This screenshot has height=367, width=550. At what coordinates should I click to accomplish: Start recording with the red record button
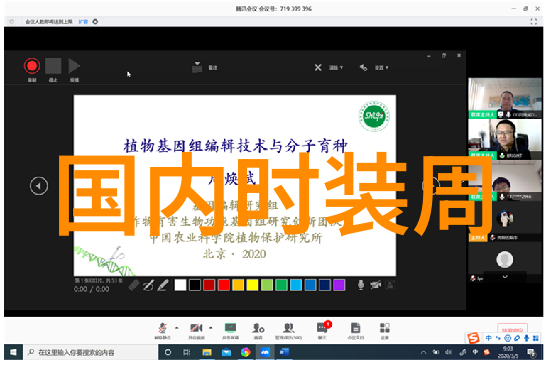coord(32,66)
